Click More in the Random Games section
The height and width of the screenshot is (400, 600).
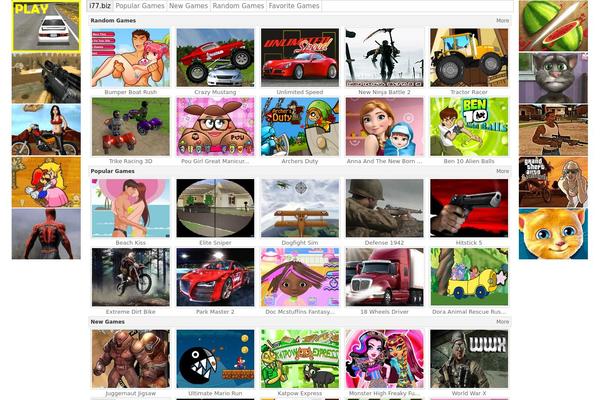502,21
